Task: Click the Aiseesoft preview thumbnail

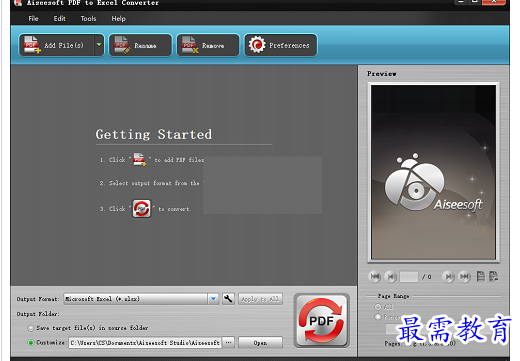Action: [433, 172]
